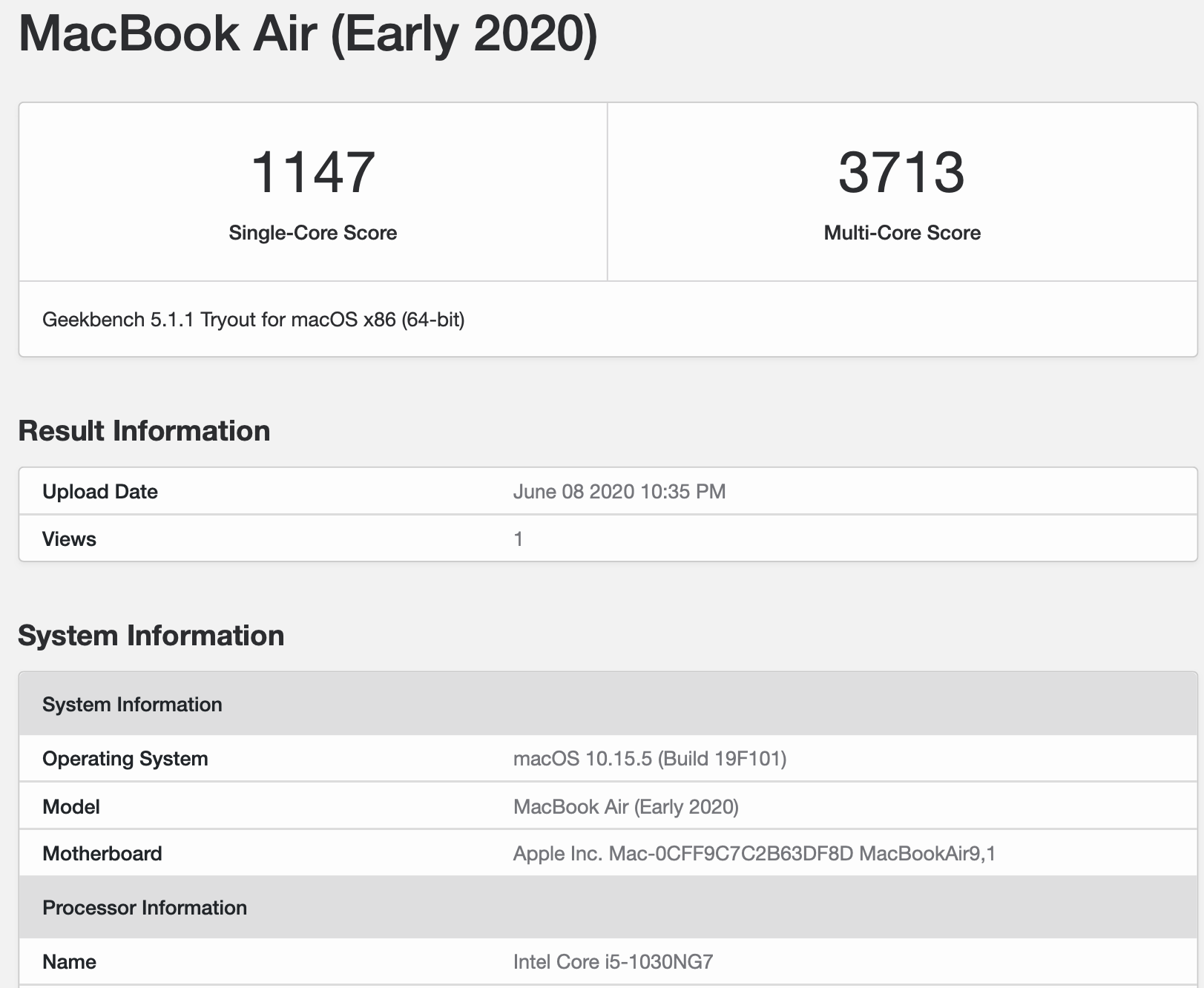The height and width of the screenshot is (988, 1204).
Task: Click the June 08 2020 upload date value
Action: tap(619, 492)
